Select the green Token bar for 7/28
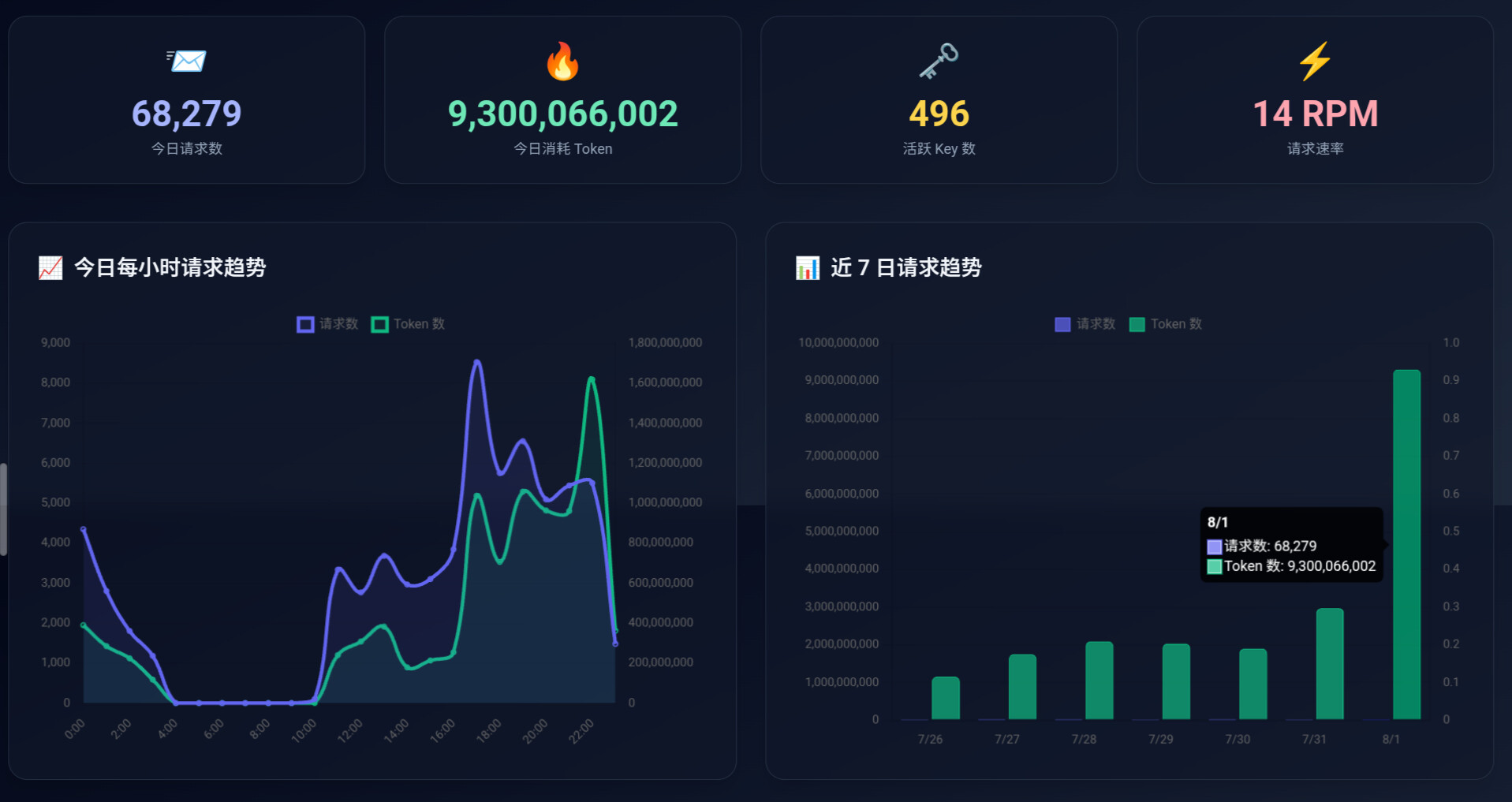 [1099, 681]
